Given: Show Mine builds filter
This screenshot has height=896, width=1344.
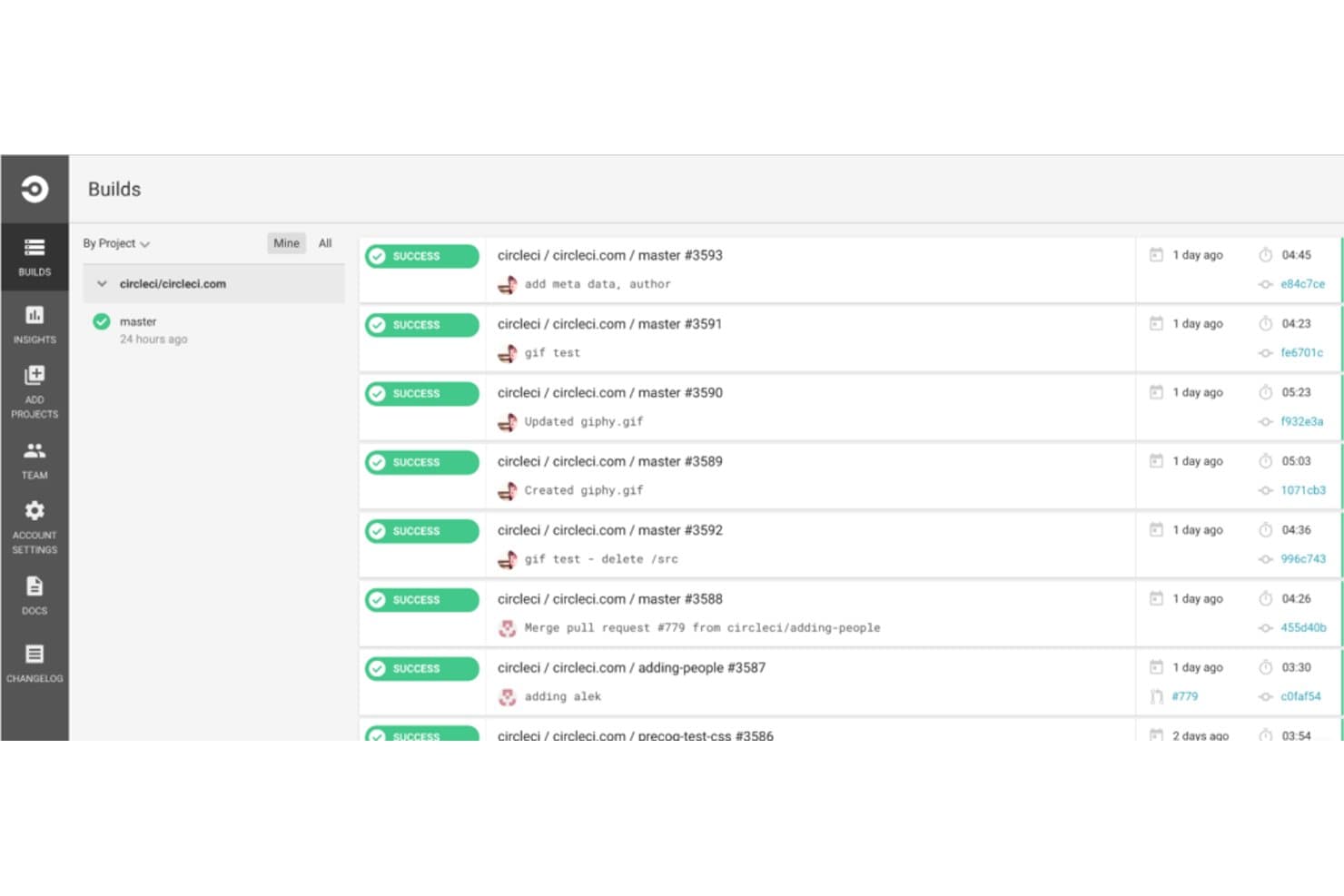Looking at the screenshot, I should coord(286,243).
